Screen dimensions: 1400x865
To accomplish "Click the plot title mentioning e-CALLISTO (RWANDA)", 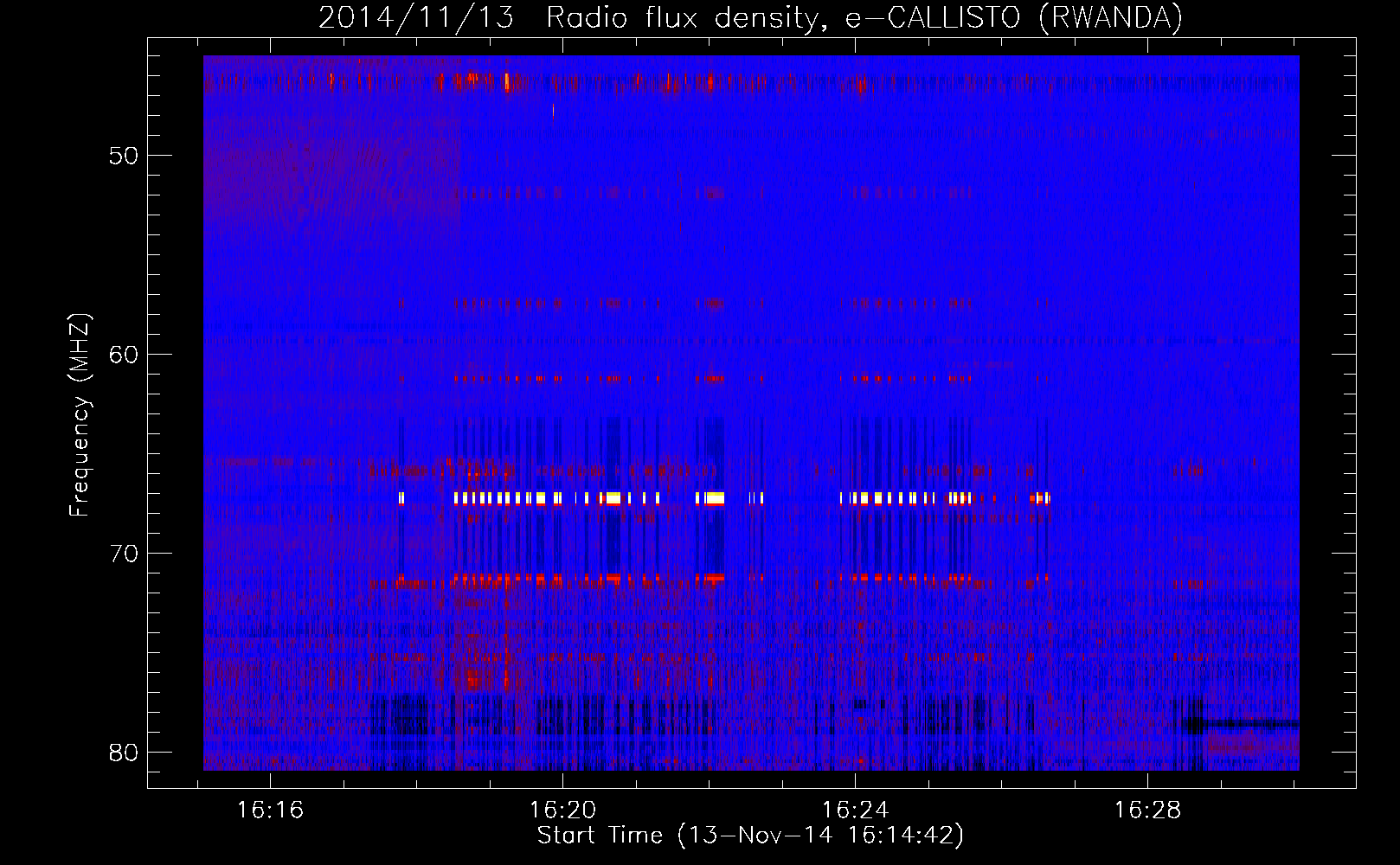I will (750, 17).
